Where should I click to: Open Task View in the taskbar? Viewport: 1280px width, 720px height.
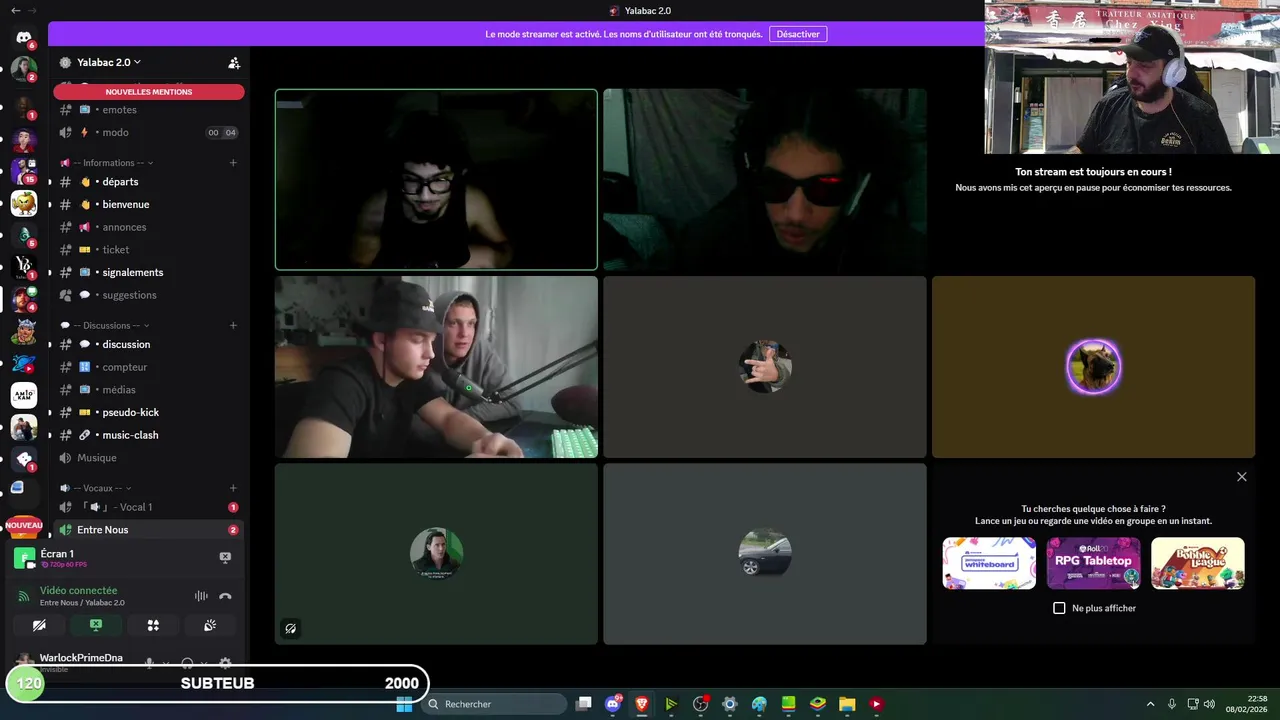(584, 704)
